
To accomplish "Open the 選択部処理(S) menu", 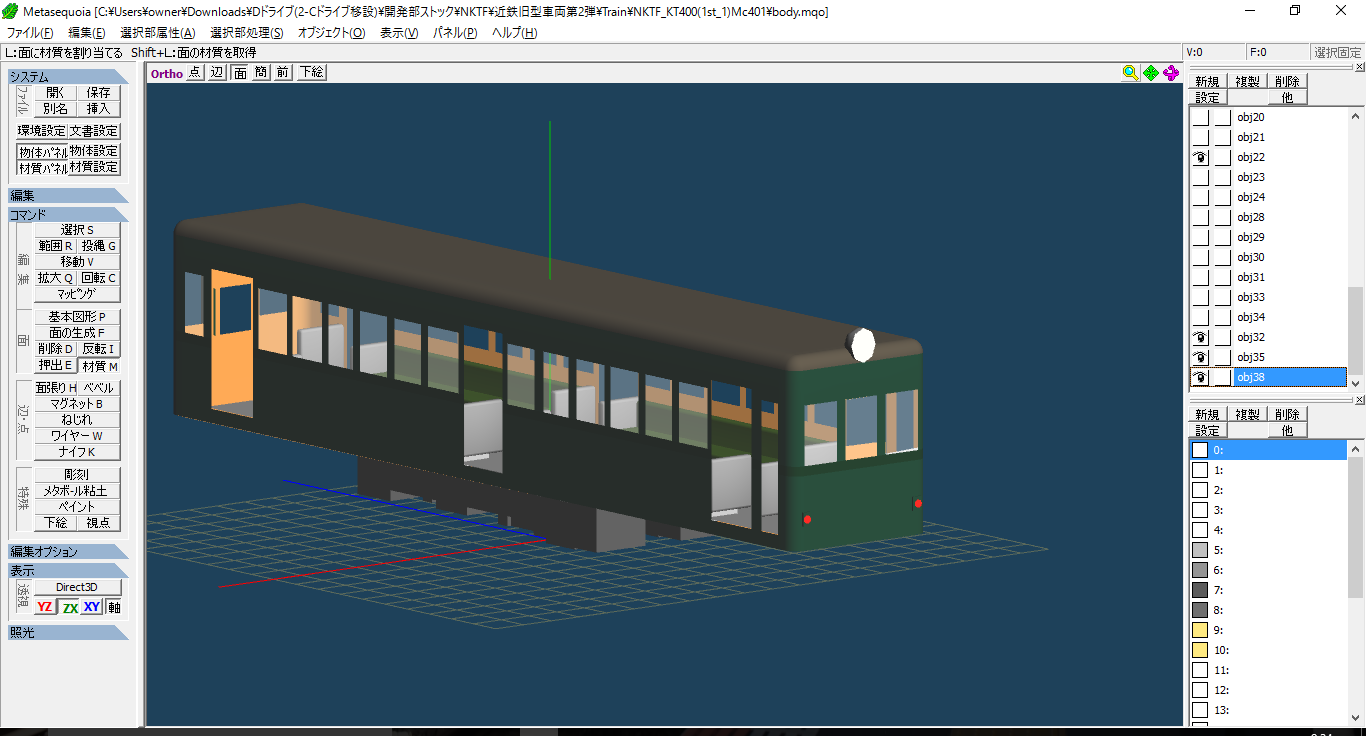I will click(247, 33).
